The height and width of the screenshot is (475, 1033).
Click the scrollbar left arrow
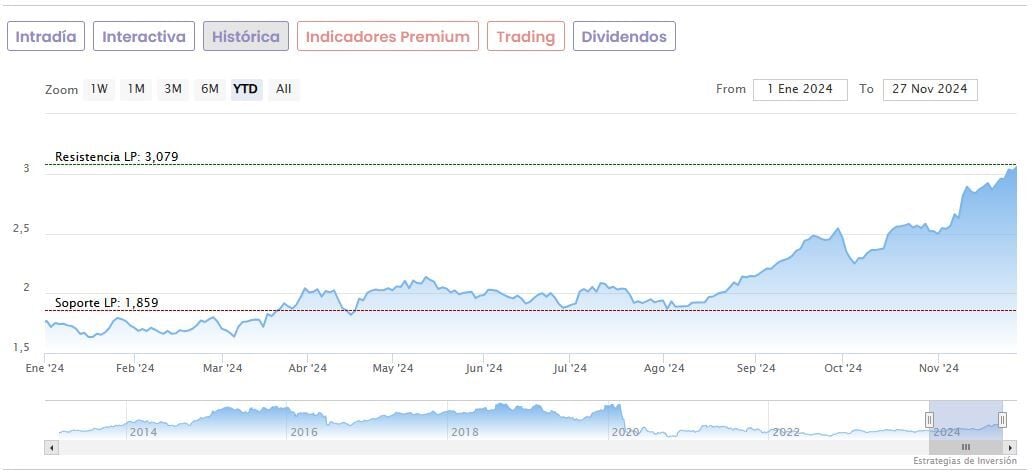[x=52, y=447]
